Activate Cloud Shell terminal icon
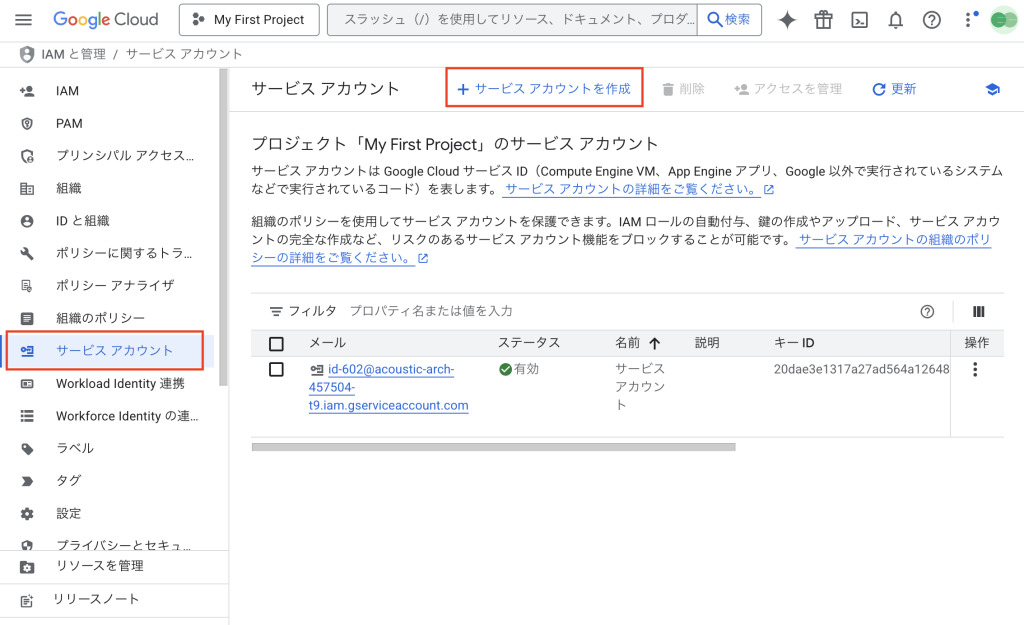The image size is (1024, 625). coord(859,20)
